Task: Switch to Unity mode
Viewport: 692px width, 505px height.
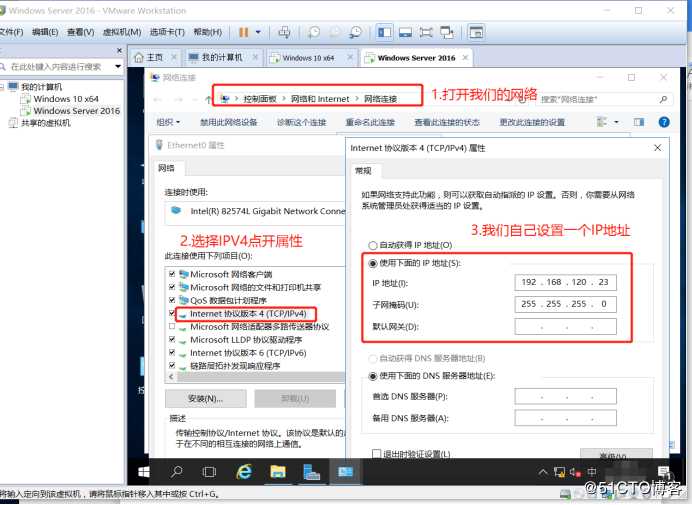Action: [447, 32]
